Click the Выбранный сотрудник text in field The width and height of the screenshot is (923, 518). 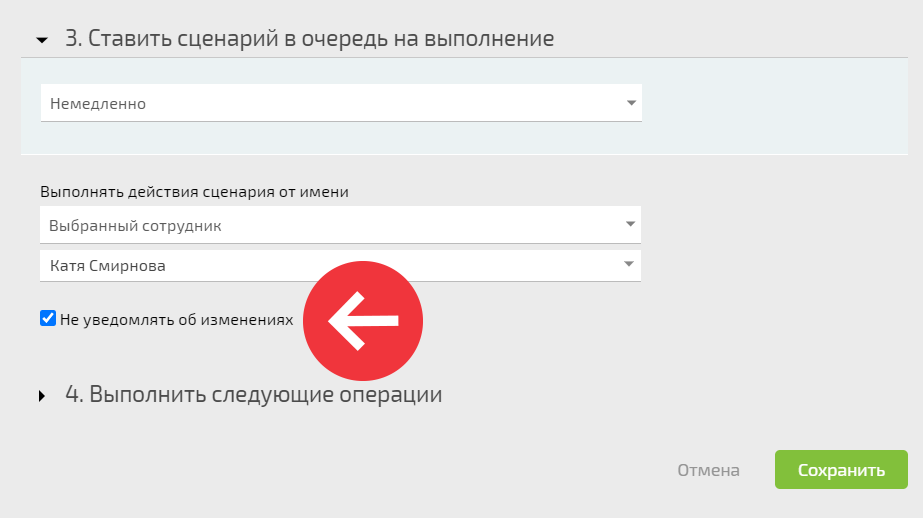pos(135,226)
